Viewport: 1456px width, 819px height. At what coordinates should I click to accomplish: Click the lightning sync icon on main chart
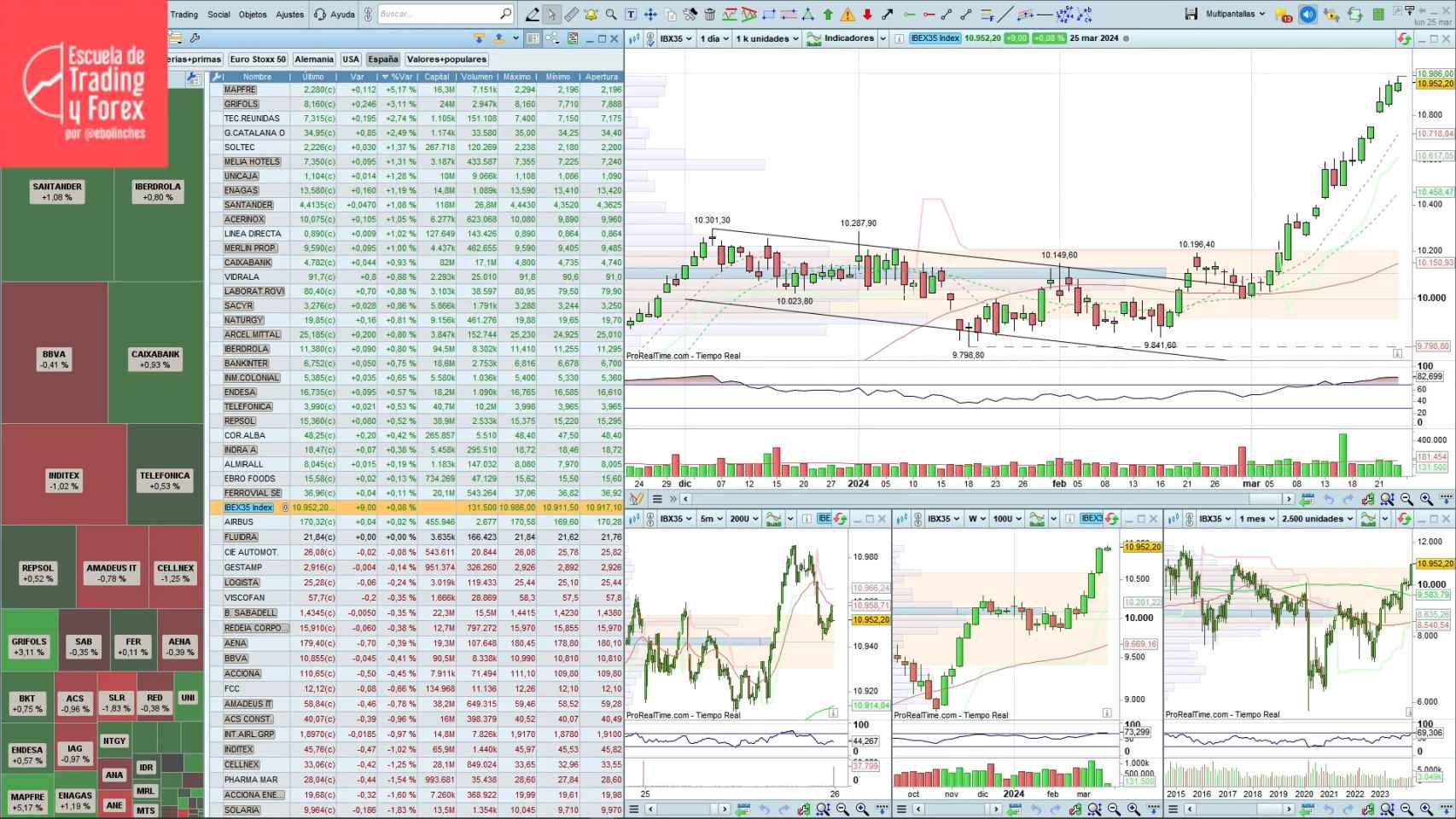tap(1404, 38)
